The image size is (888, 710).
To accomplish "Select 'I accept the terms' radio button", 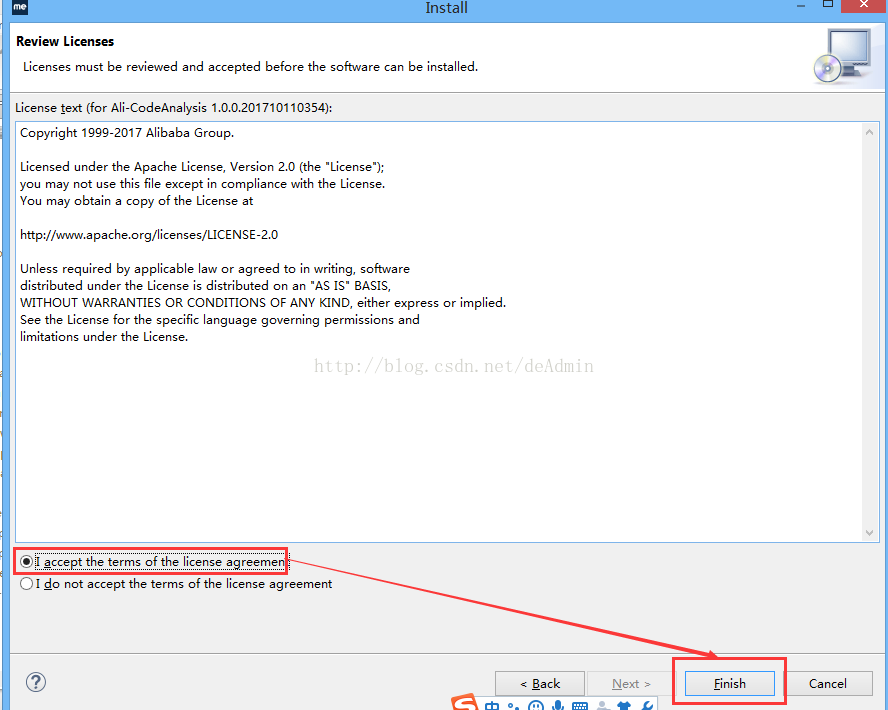I will click(27, 562).
